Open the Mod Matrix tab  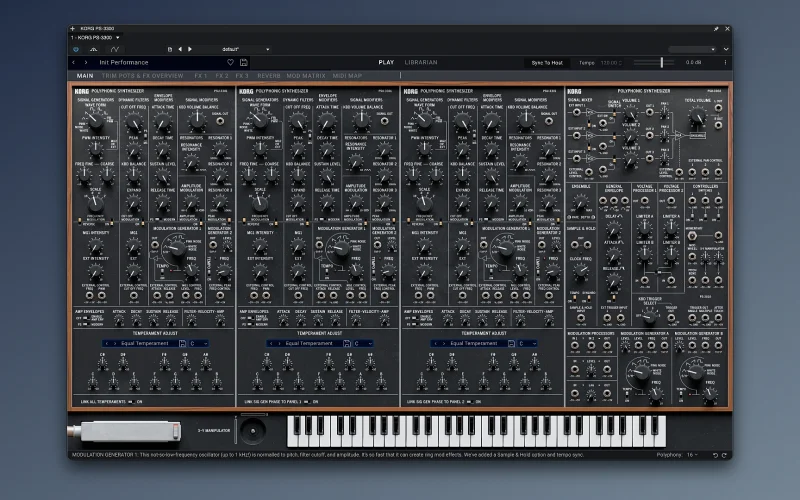(x=306, y=76)
